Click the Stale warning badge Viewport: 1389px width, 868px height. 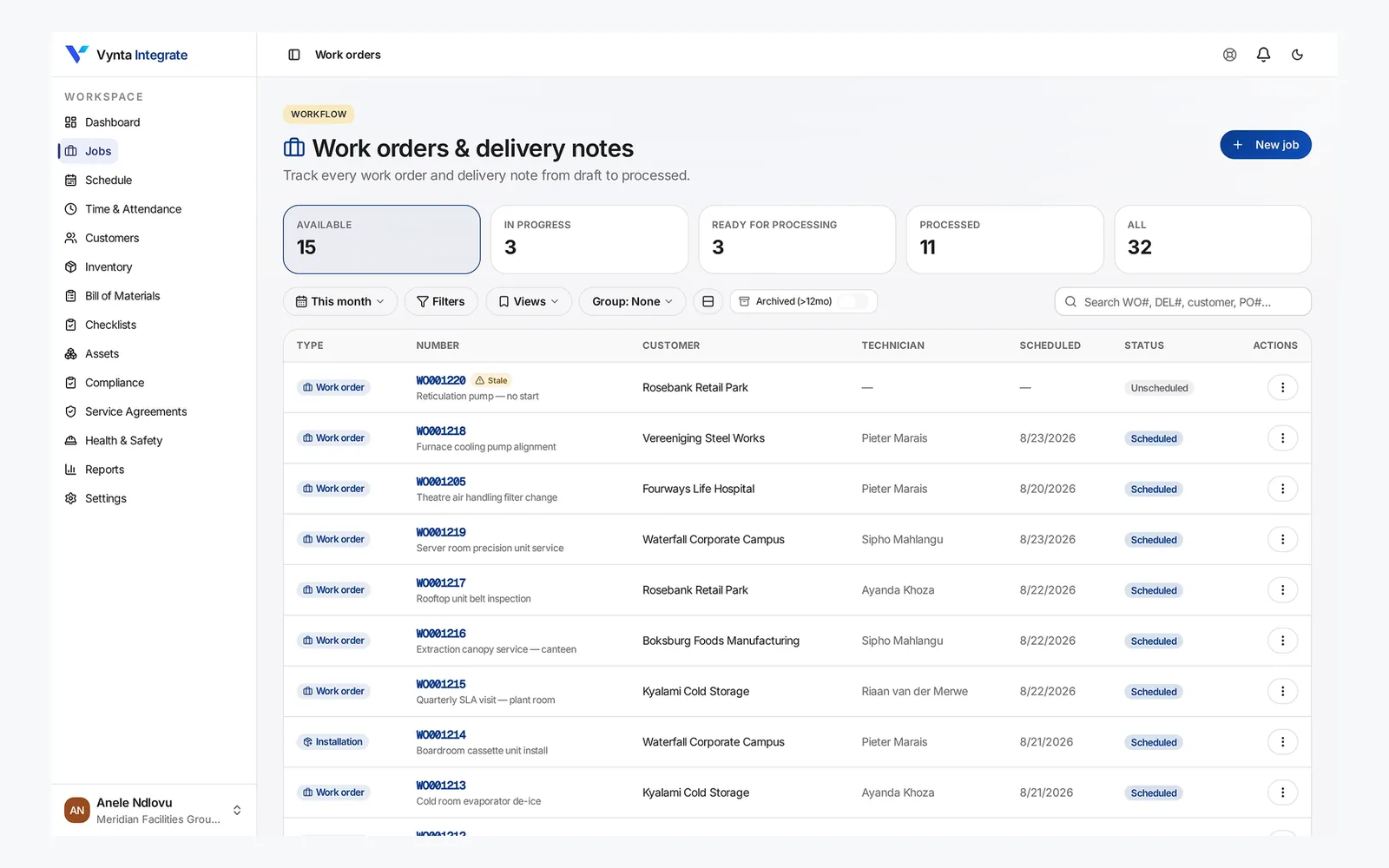point(491,380)
